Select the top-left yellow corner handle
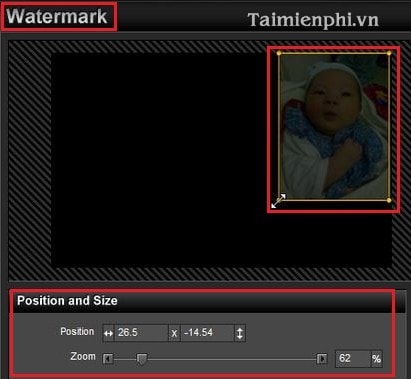The height and width of the screenshot is (379, 411). [x=279, y=53]
